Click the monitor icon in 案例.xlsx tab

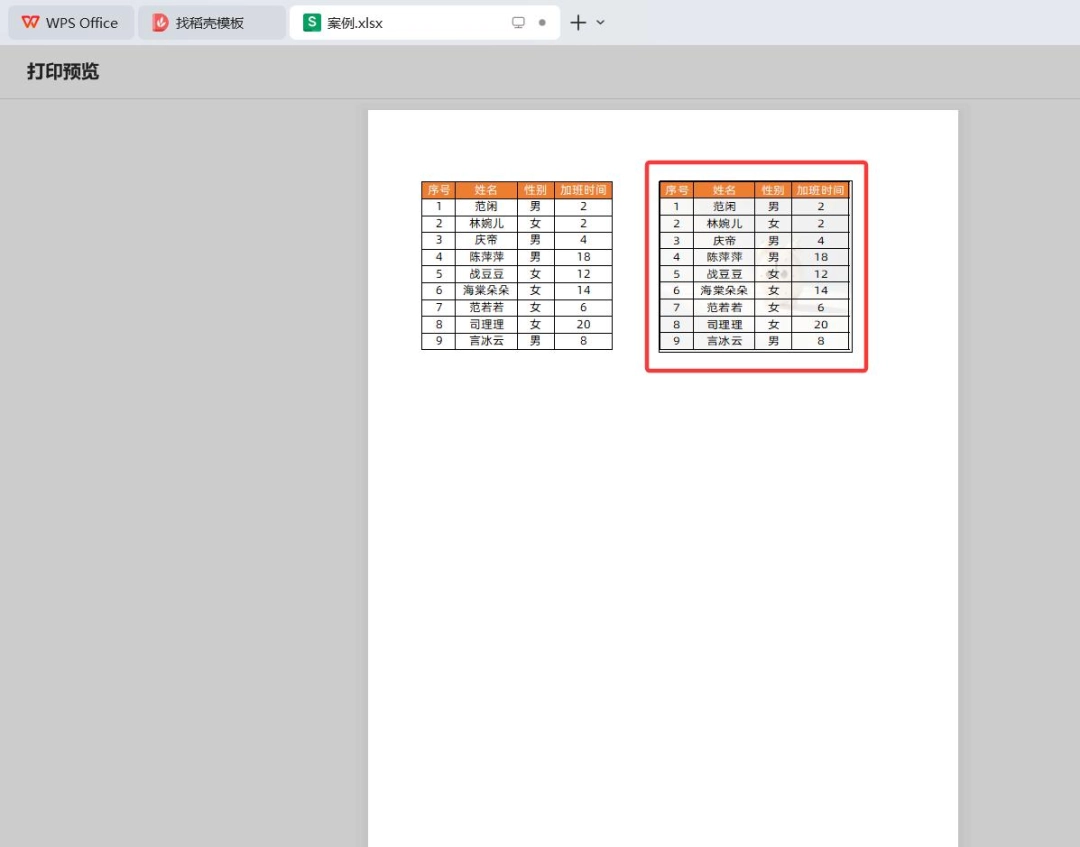518,23
